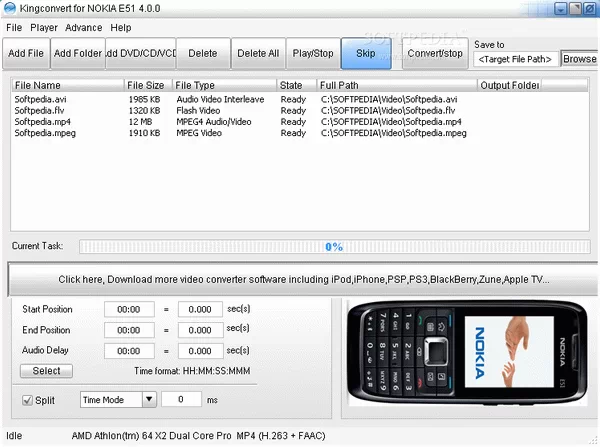Minimize the Kingconvert window

(x=561, y=8)
